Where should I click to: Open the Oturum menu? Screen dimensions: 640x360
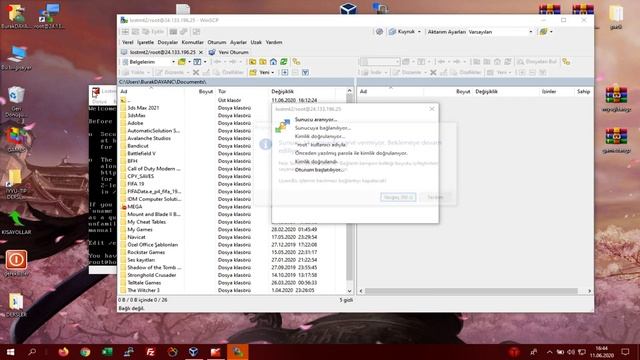click(216, 42)
